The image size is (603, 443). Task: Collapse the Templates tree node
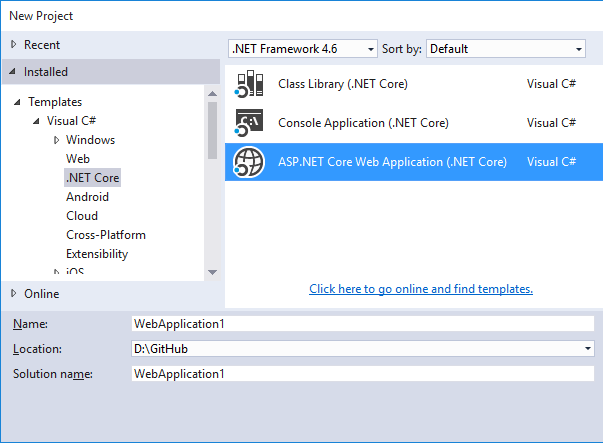(17, 102)
